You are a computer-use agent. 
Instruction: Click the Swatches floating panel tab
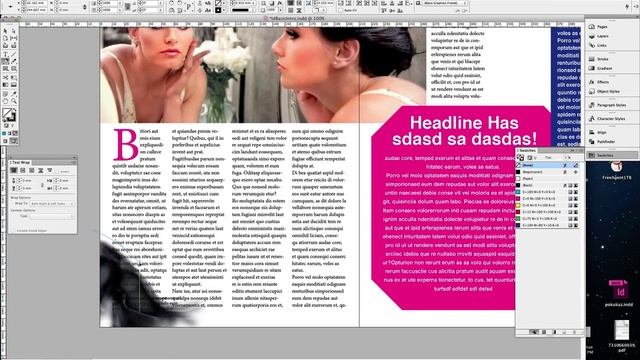(527, 151)
